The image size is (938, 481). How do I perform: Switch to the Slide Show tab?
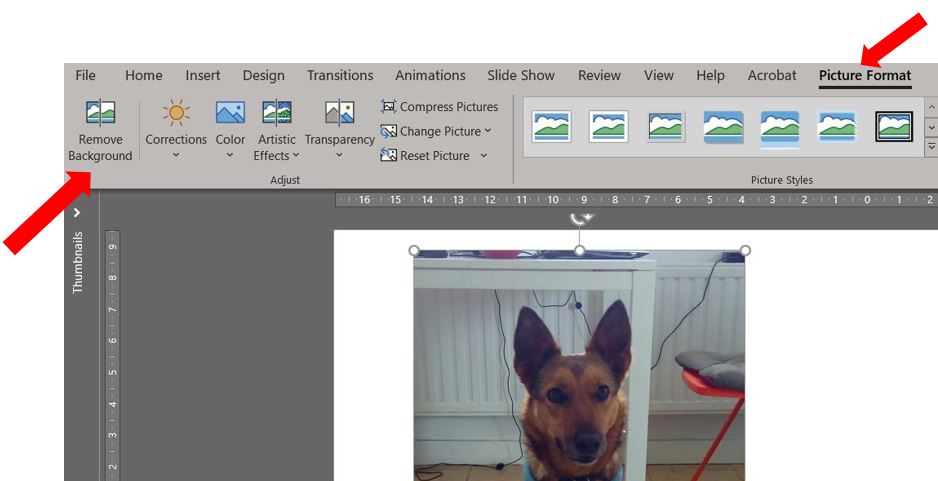(x=520, y=75)
